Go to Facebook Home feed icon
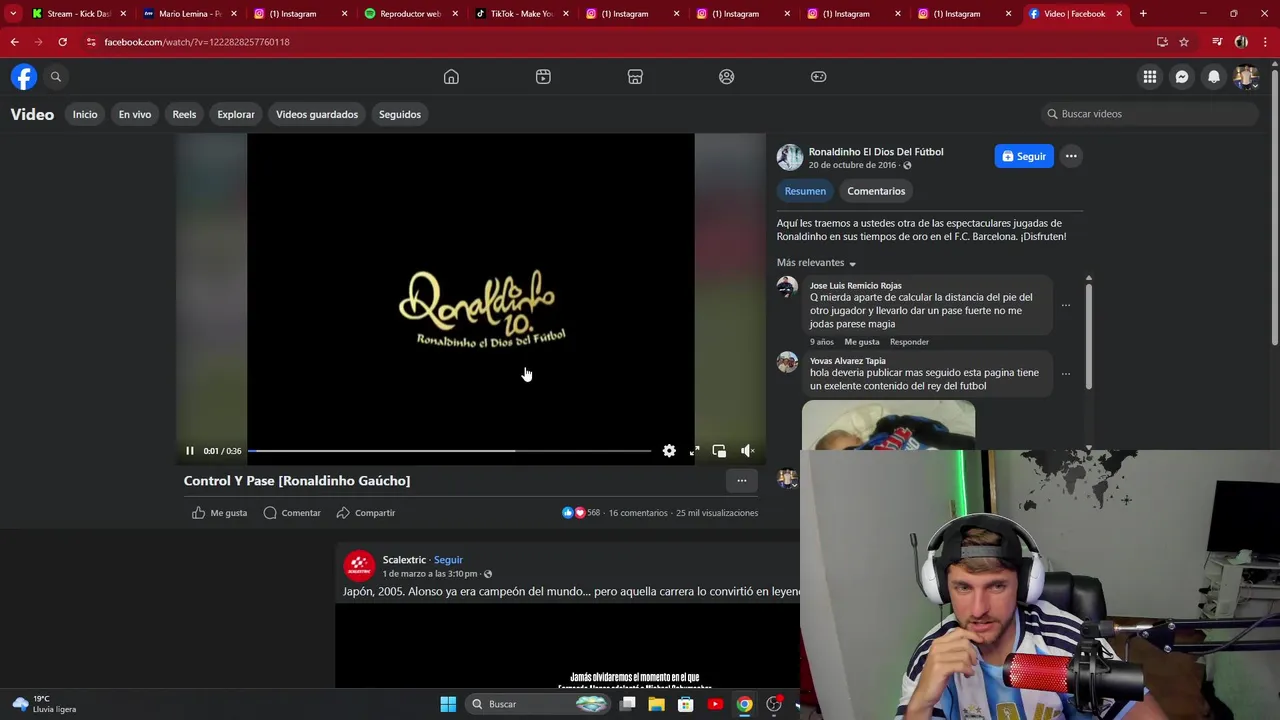The height and width of the screenshot is (720, 1280). tap(451, 77)
